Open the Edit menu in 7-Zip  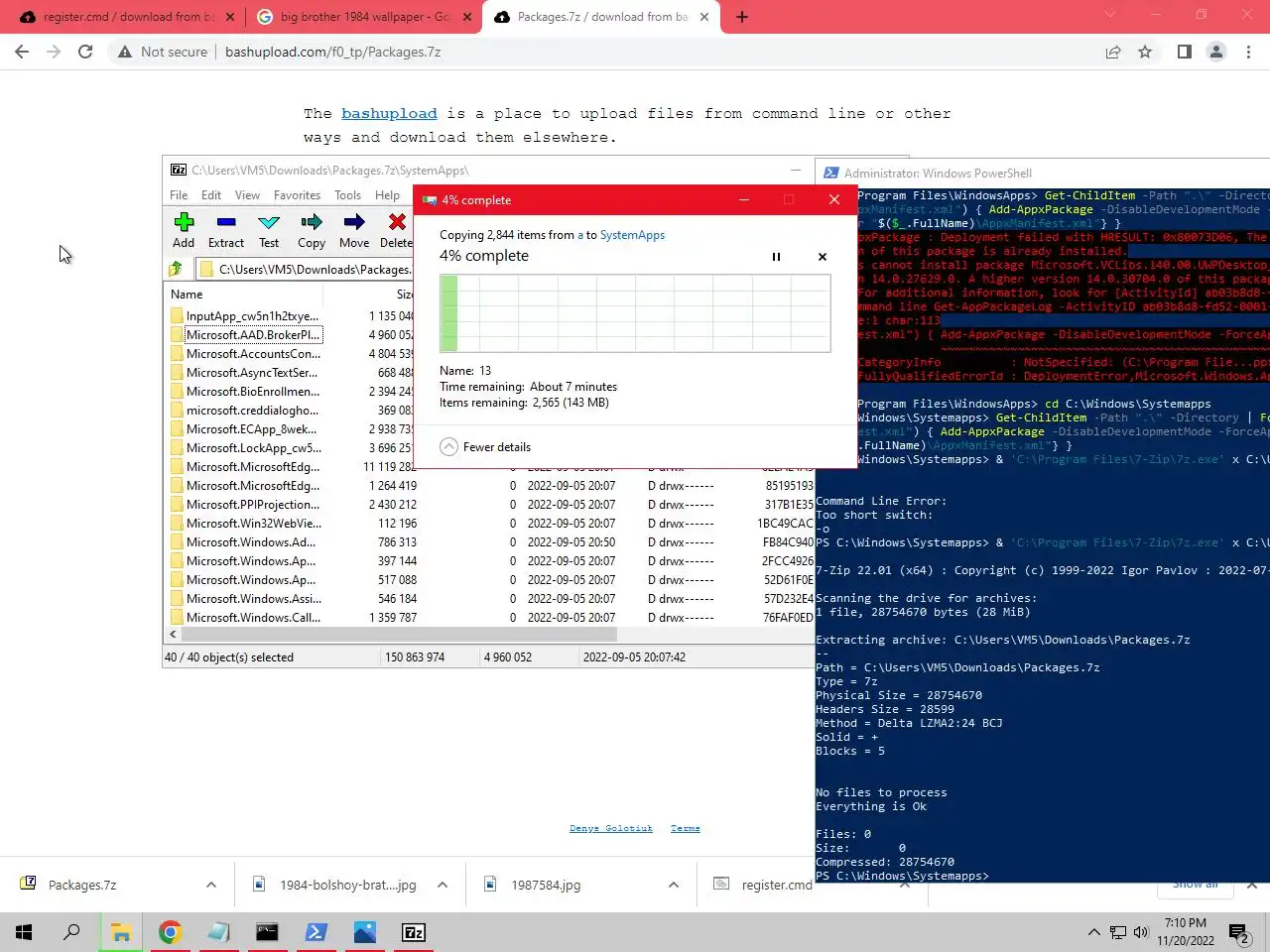tap(211, 195)
